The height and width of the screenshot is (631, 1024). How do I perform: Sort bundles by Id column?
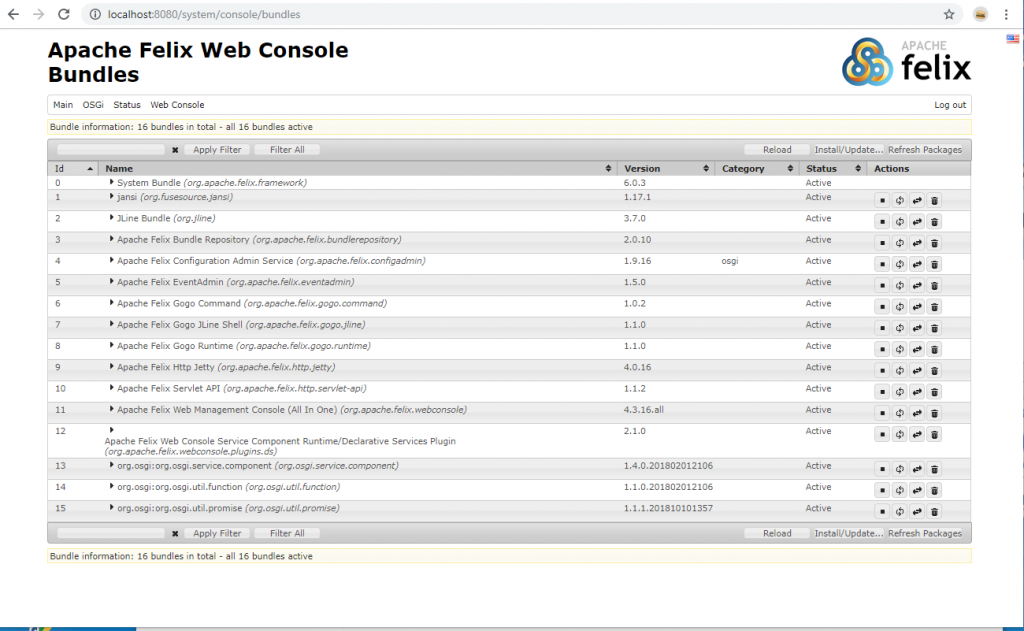point(74,169)
